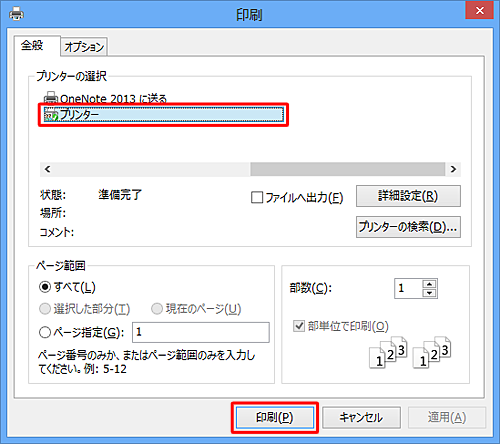500x444 pixels.
Task: Click the page range input field
Action: tap(201, 332)
